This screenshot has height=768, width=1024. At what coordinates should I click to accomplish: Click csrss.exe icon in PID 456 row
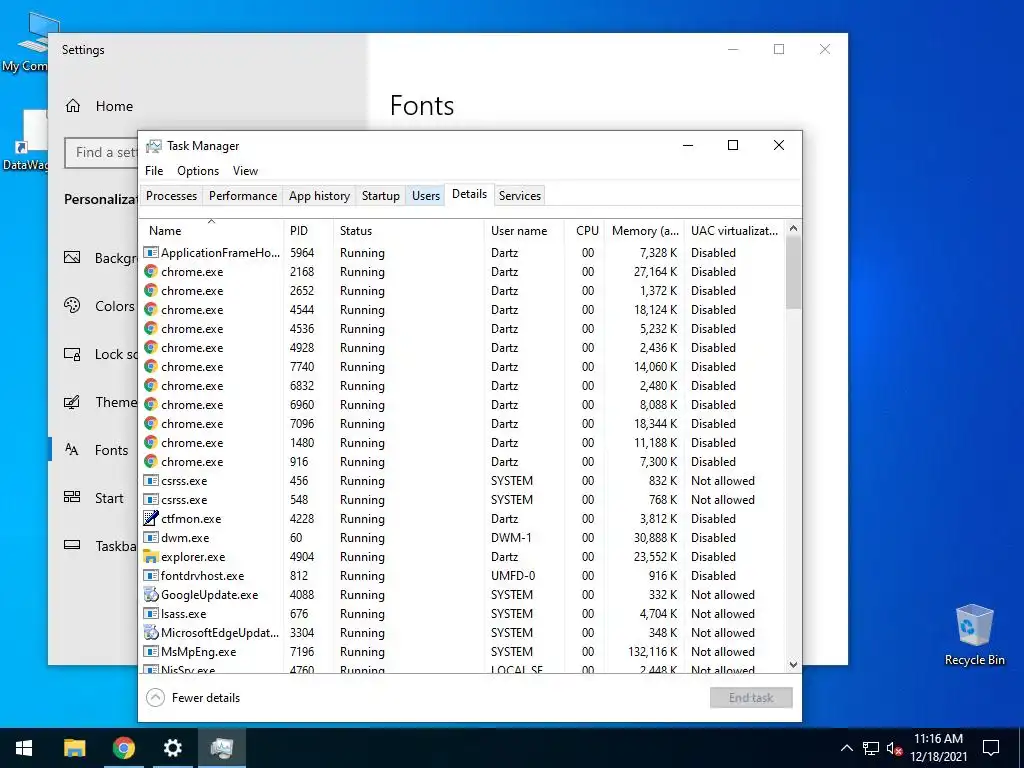point(151,481)
